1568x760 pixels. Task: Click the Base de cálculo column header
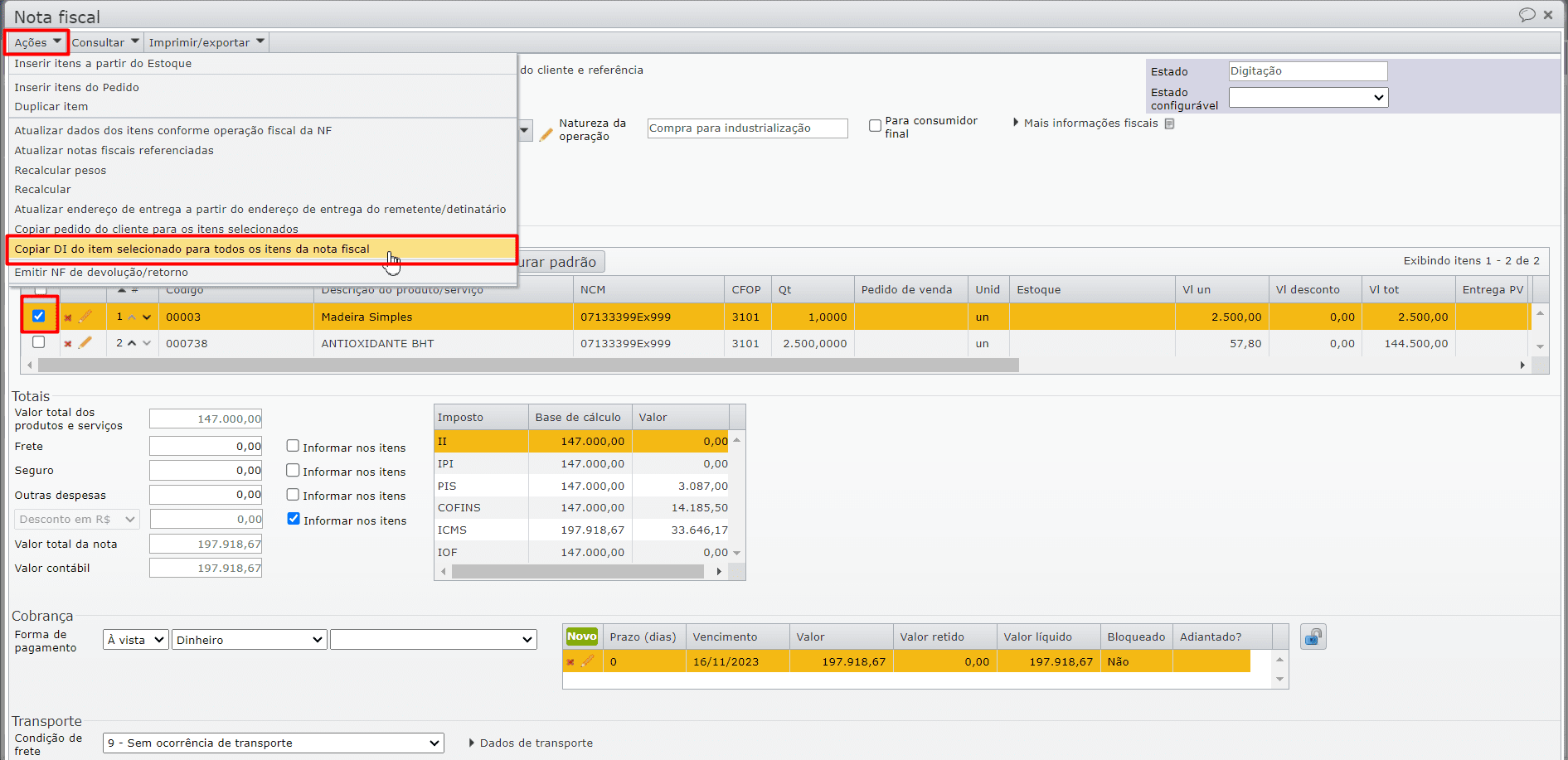tap(580, 418)
